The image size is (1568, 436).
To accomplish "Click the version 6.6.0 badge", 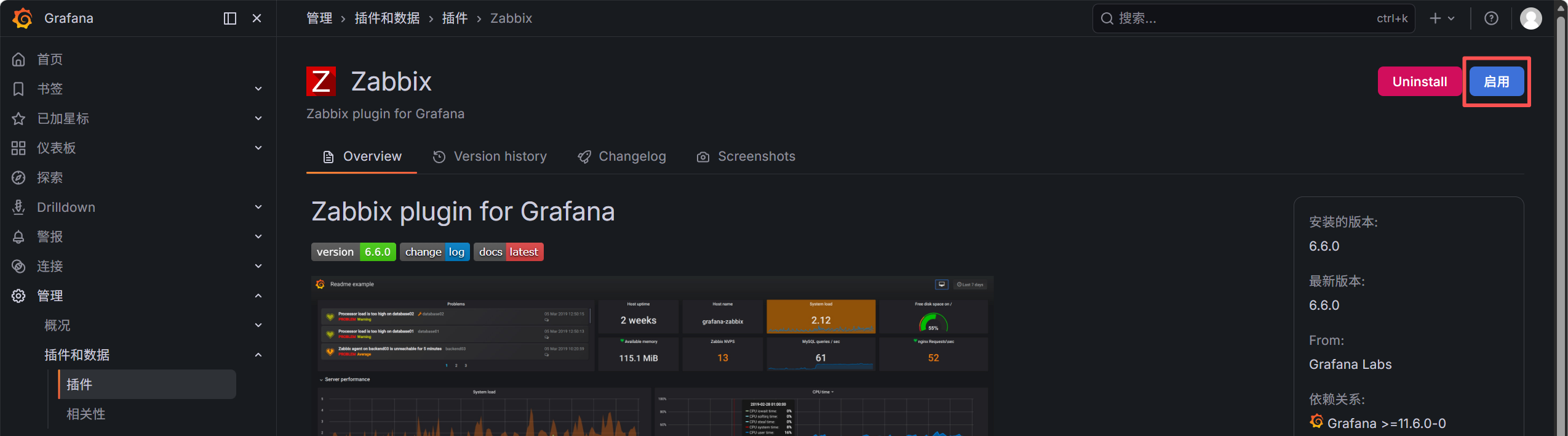I will [354, 252].
